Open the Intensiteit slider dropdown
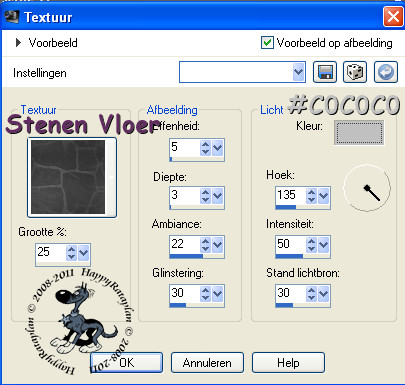The width and height of the screenshot is (405, 385). (x=323, y=245)
